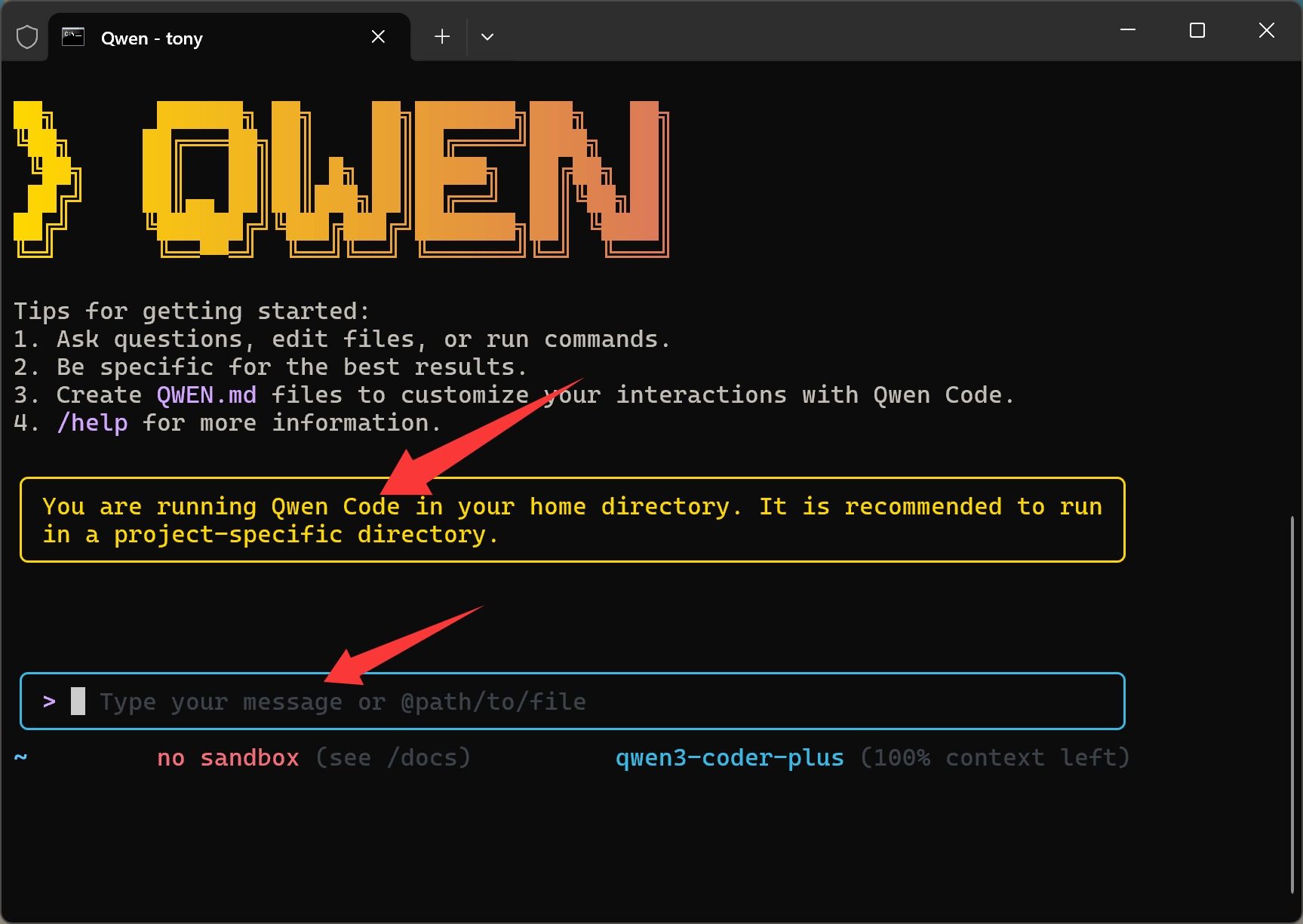Click the 'no sandbox' status text
This screenshot has height=924, width=1303.
[x=228, y=757]
